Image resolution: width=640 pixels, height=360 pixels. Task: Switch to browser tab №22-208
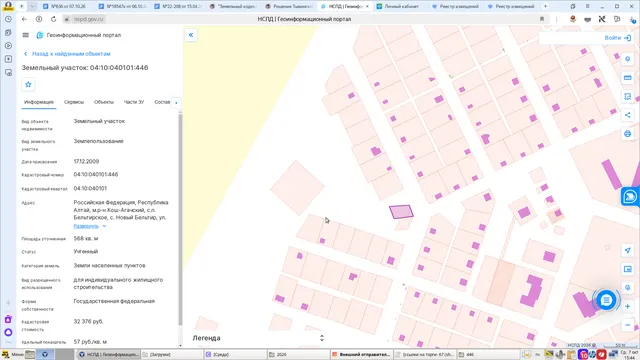click(179, 7)
